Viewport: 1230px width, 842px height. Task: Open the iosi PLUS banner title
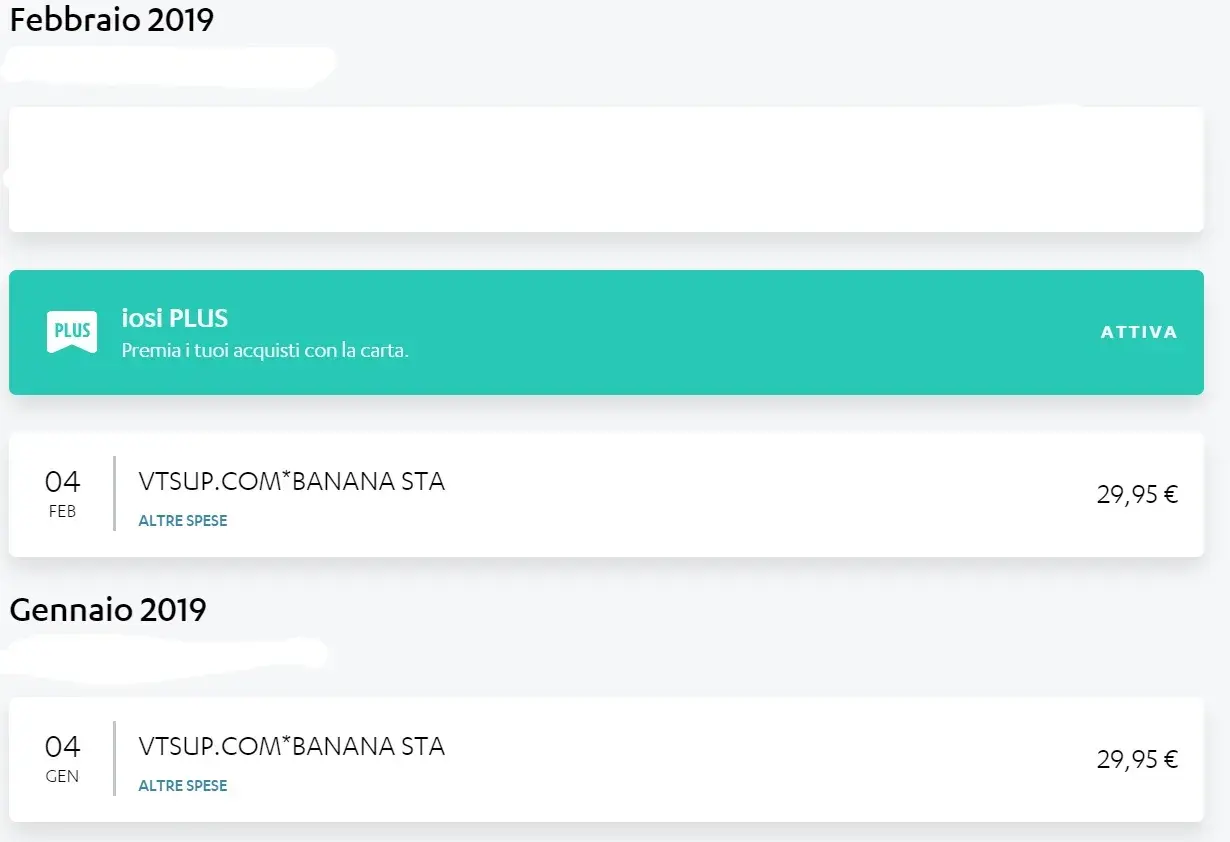coord(175,319)
